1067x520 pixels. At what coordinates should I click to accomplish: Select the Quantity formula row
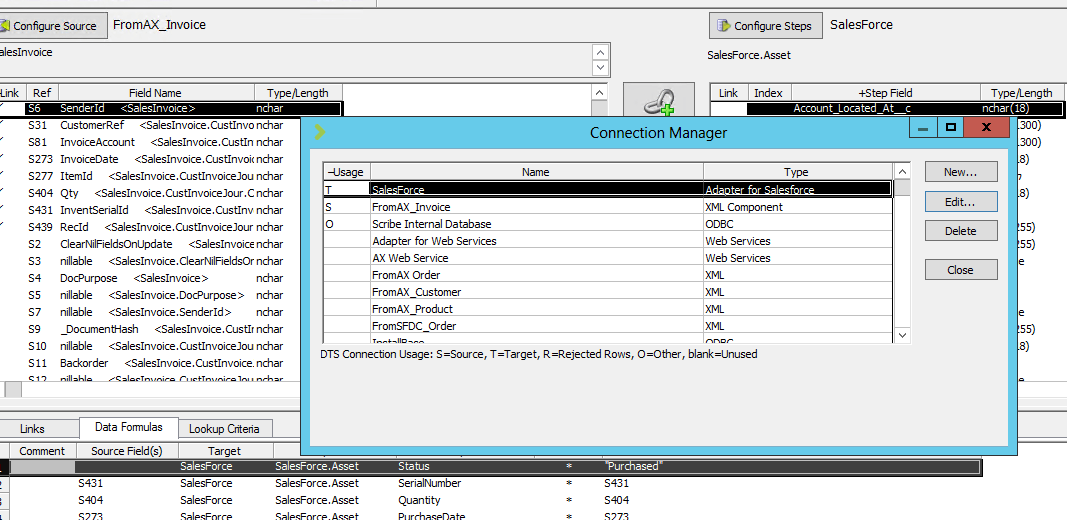[490, 501]
